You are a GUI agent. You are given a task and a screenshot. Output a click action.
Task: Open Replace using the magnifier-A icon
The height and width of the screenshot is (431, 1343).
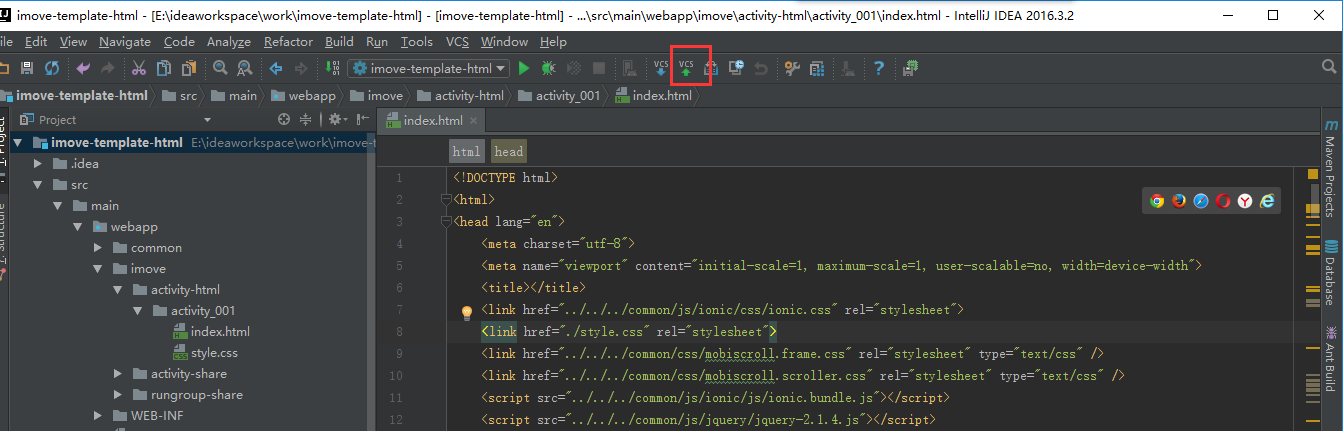pos(244,68)
